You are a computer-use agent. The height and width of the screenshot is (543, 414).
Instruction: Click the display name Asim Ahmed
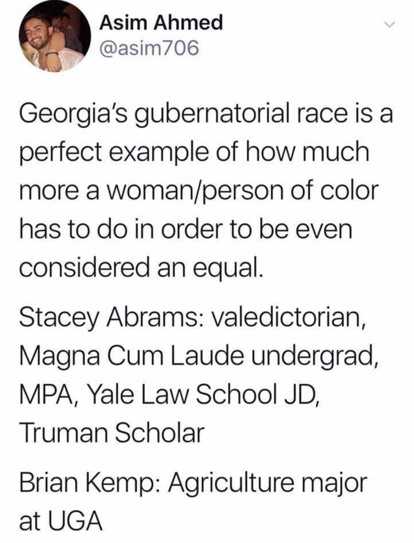pyautogui.click(x=161, y=24)
